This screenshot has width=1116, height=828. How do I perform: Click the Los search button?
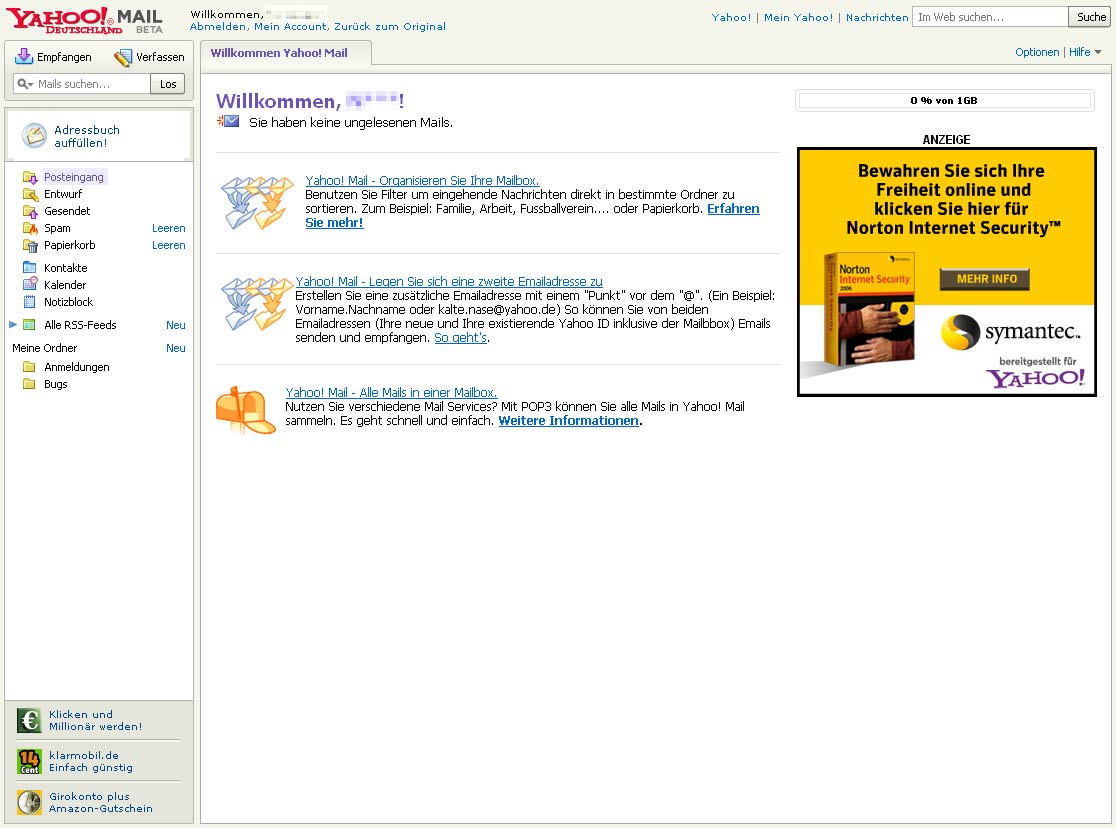[168, 84]
